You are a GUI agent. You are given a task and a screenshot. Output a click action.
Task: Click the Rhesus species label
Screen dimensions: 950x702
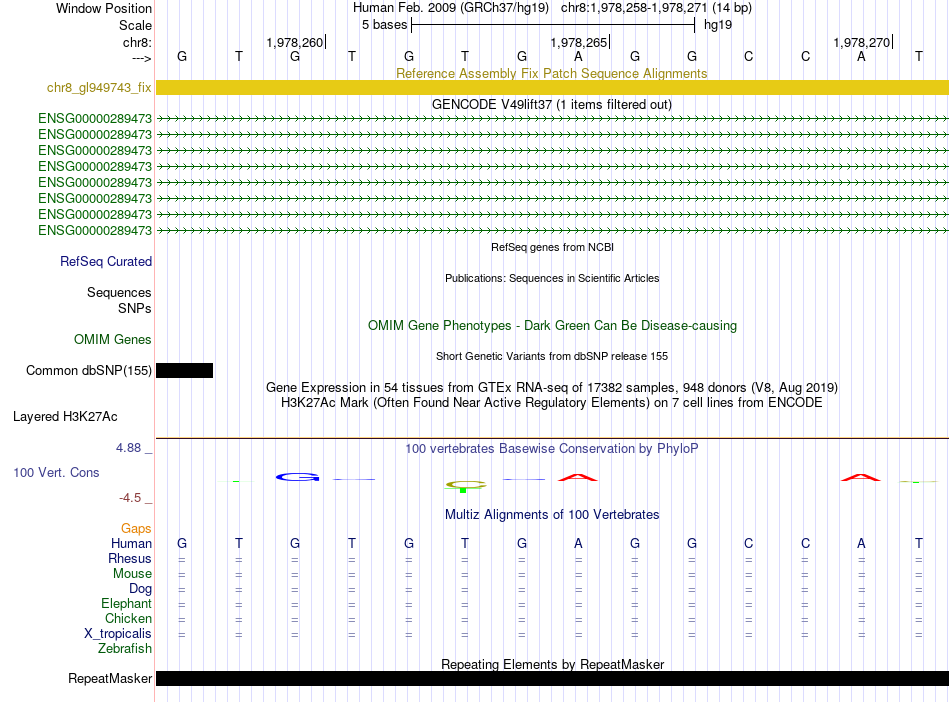[x=130, y=558]
